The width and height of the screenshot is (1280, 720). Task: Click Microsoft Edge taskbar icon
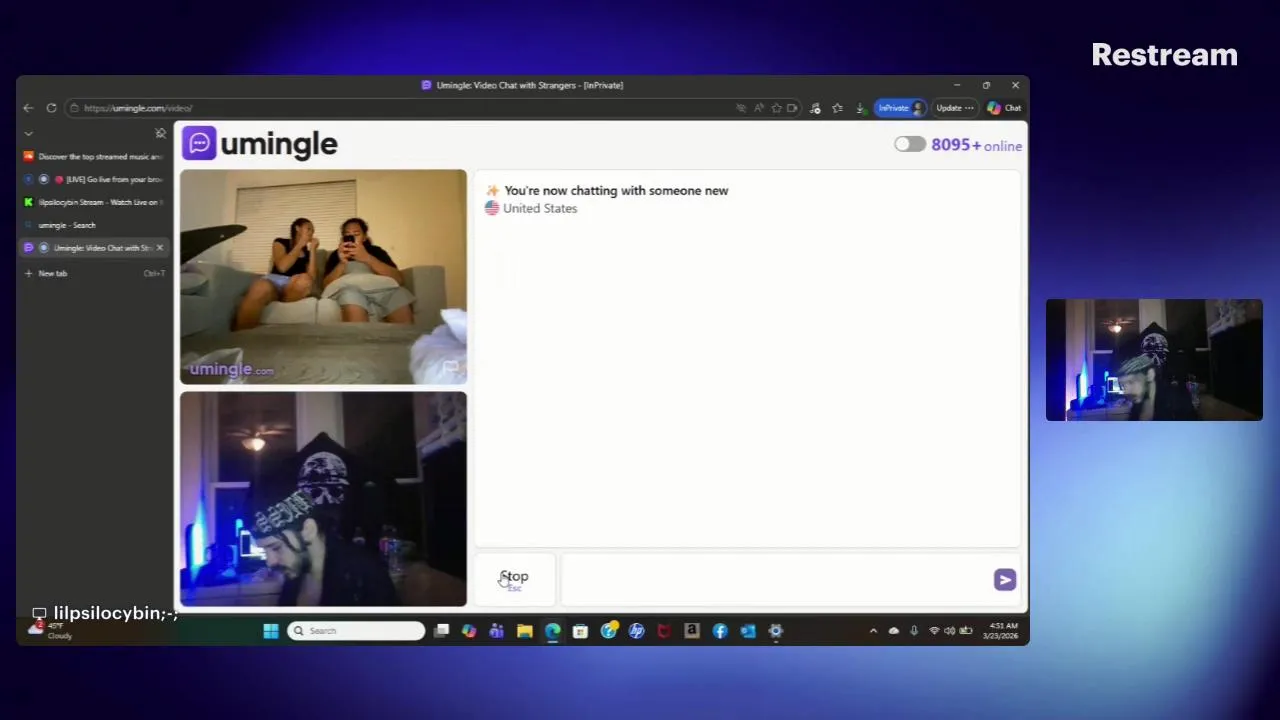coord(552,631)
